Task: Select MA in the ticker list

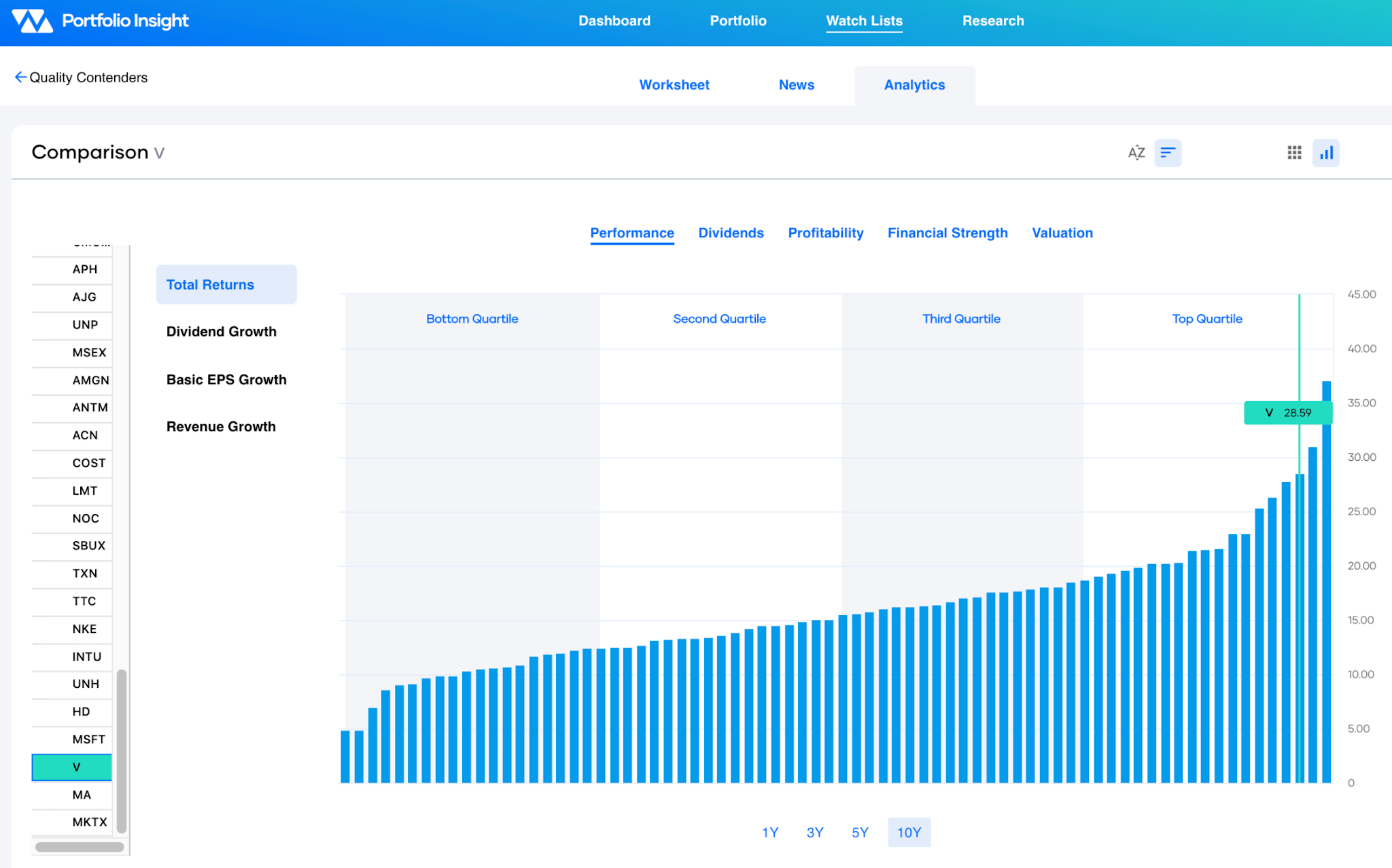Action: point(72,795)
